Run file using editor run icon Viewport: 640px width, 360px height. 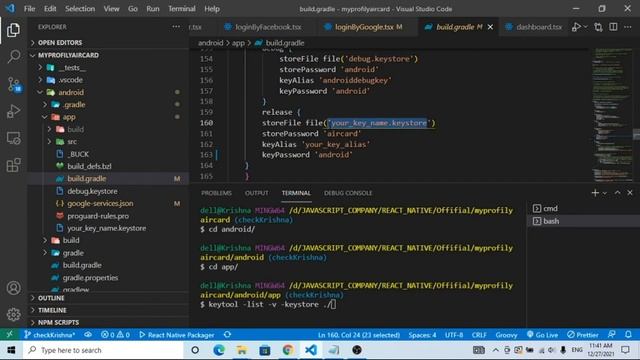tap(576, 27)
